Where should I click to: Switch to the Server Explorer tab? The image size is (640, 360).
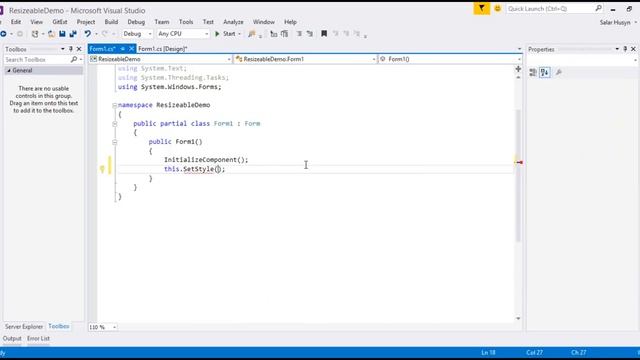[x=24, y=327]
